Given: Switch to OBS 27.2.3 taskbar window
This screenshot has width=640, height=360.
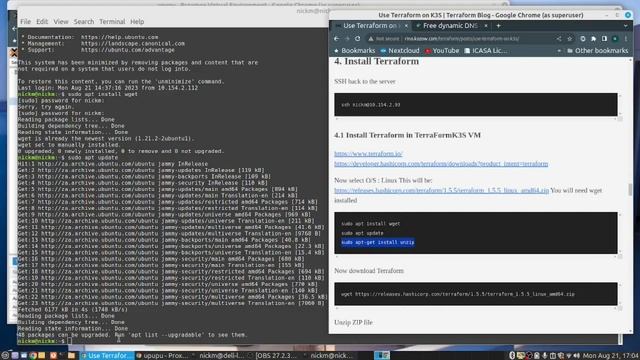Looking at the screenshot, I should 276,356.
